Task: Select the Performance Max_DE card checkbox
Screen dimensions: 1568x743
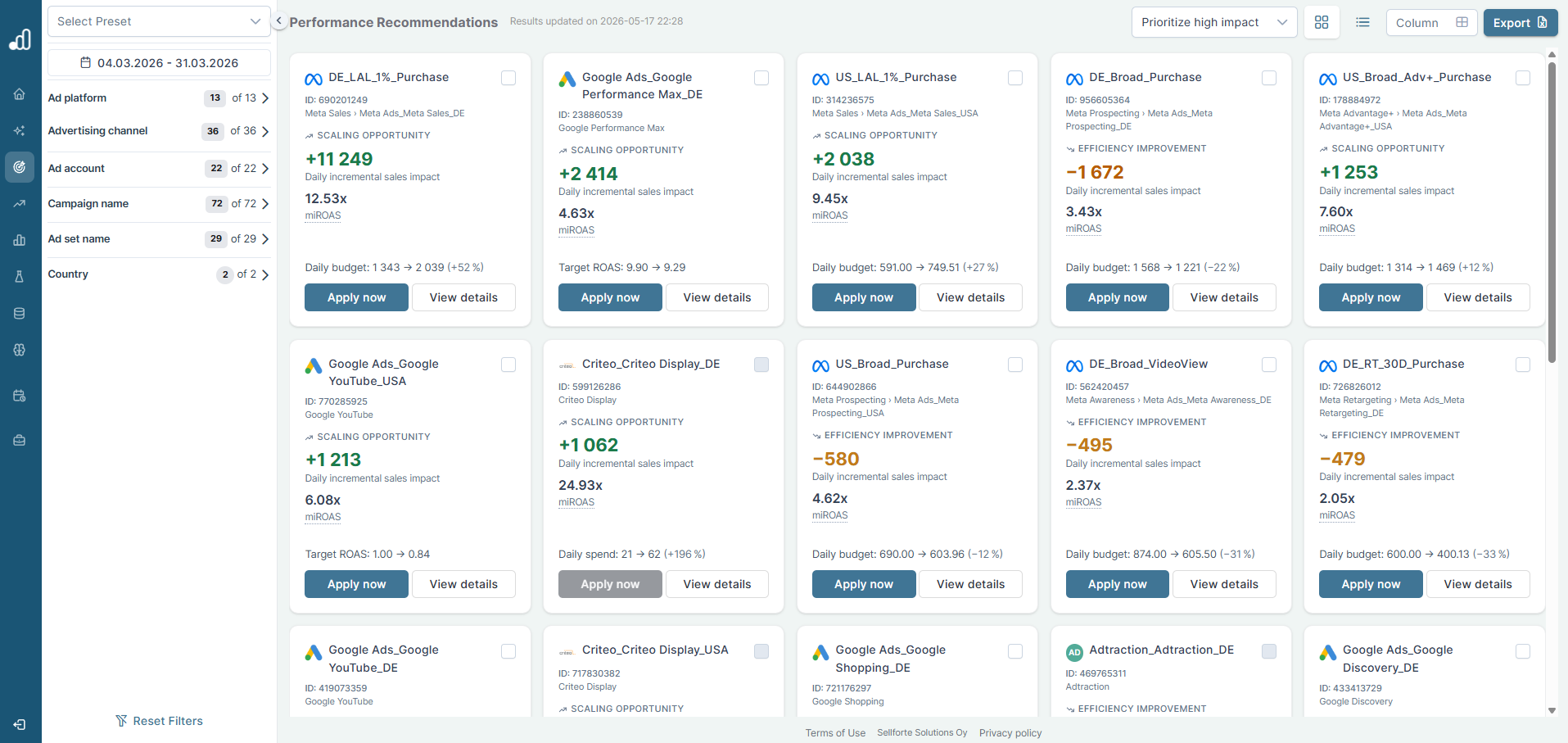Action: tap(761, 78)
